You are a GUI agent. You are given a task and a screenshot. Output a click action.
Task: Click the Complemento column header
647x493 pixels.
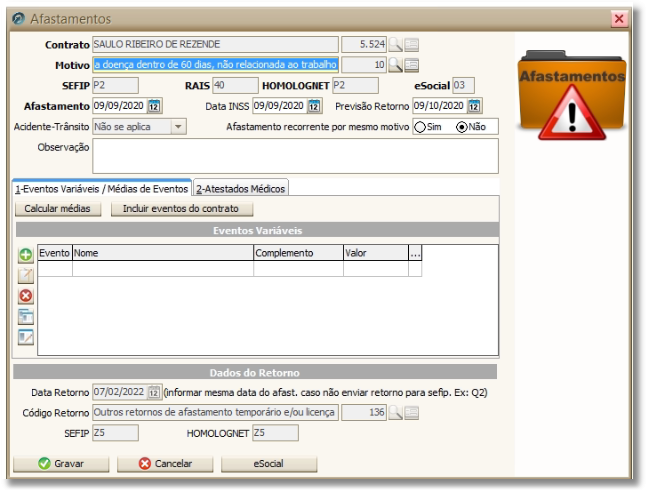298,253
